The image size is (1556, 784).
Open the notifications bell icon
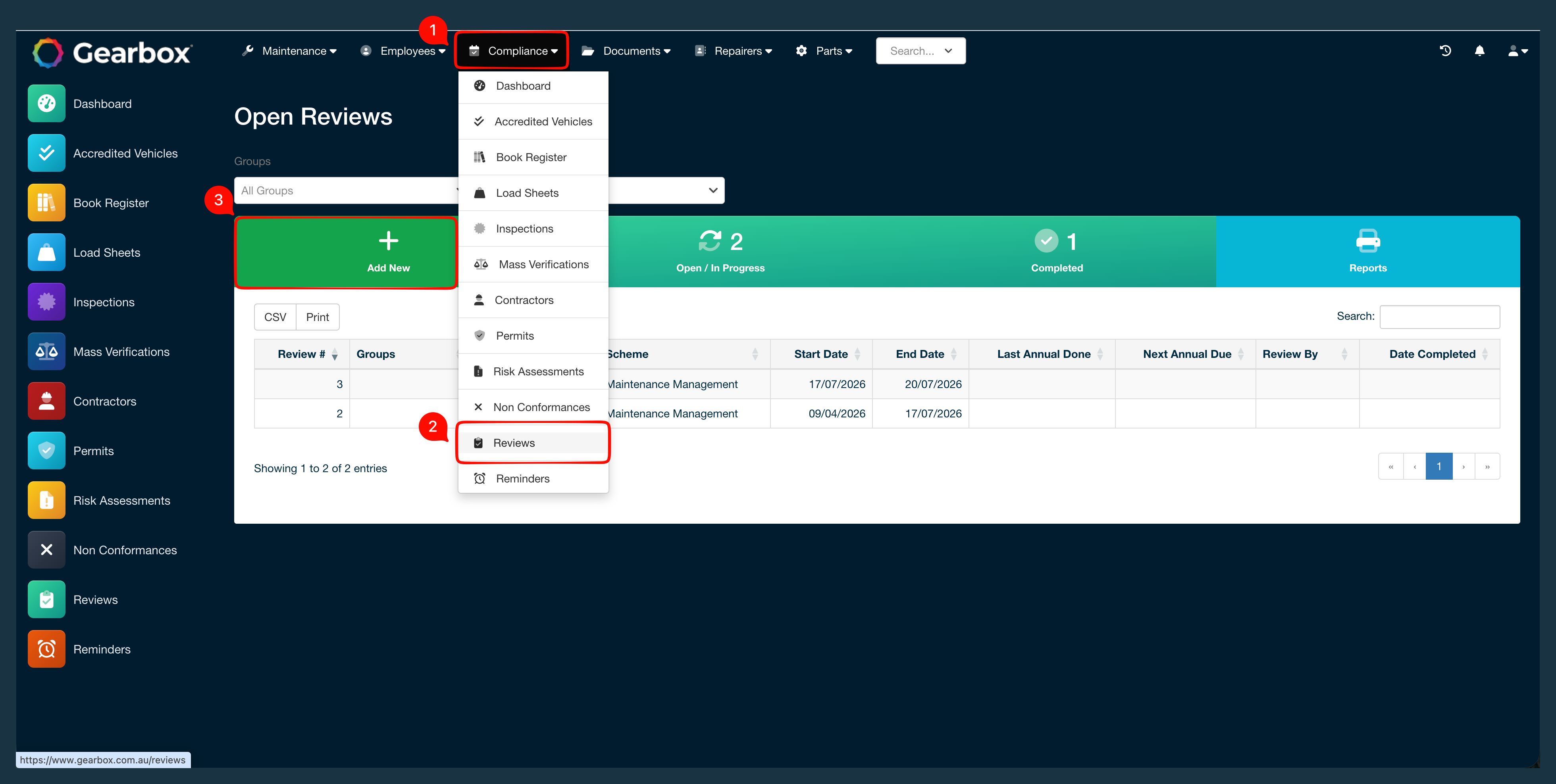pyautogui.click(x=1479, y=51)
